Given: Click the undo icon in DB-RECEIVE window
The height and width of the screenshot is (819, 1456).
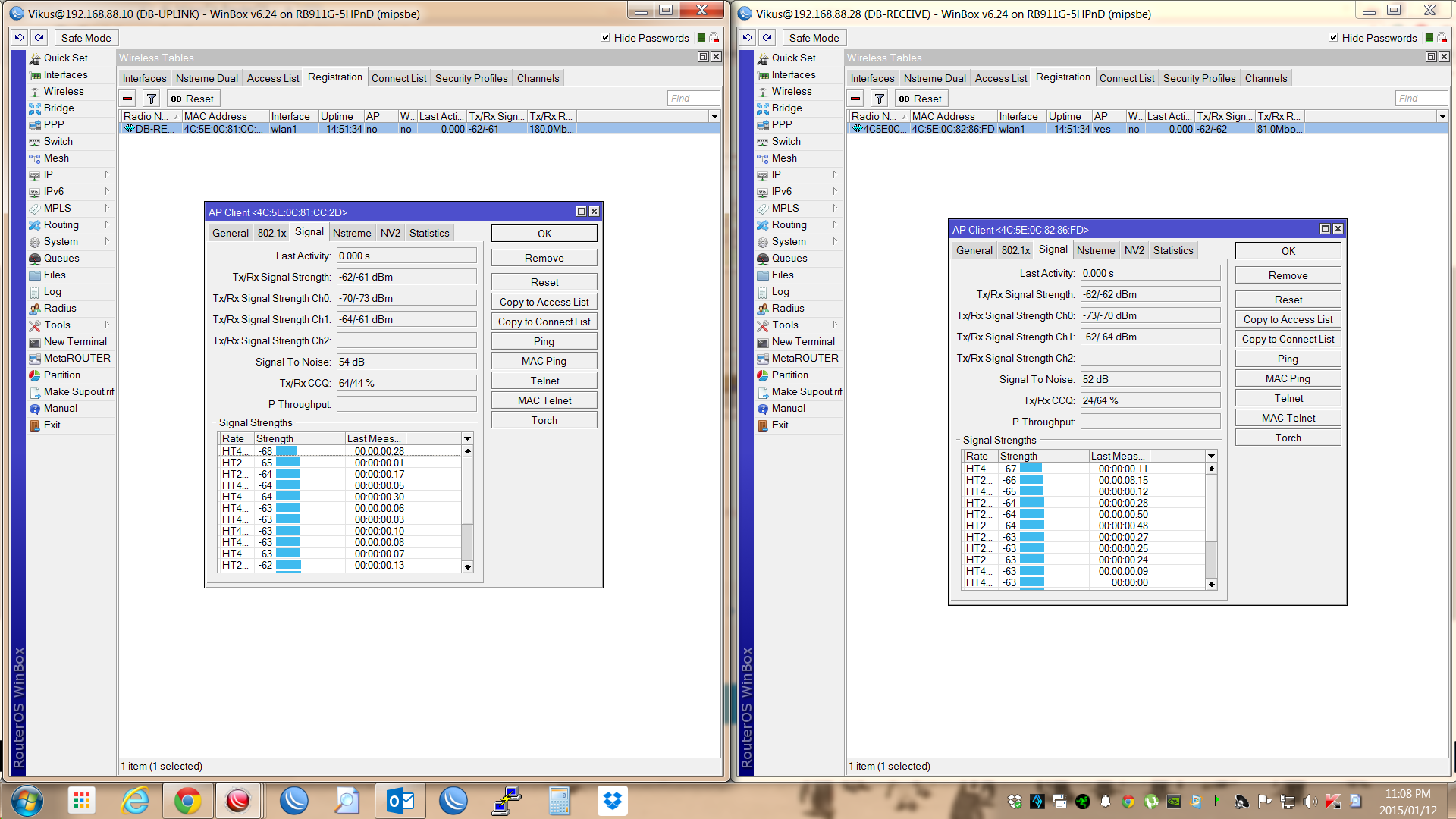Looking at the screenshot, I should pos(747,37).
